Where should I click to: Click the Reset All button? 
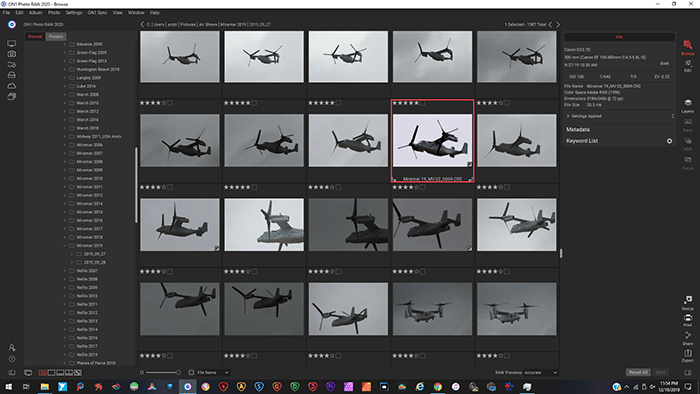(x=638, y=373)
